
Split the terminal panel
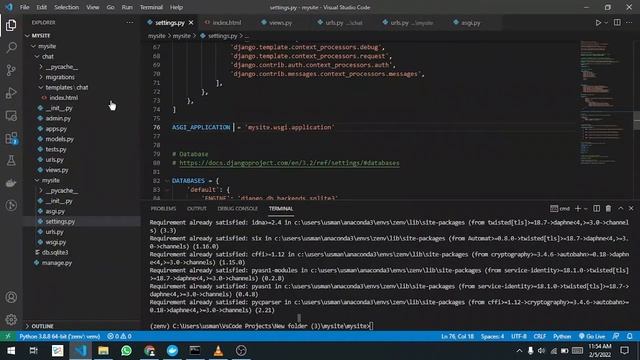[x=596, y=209]
